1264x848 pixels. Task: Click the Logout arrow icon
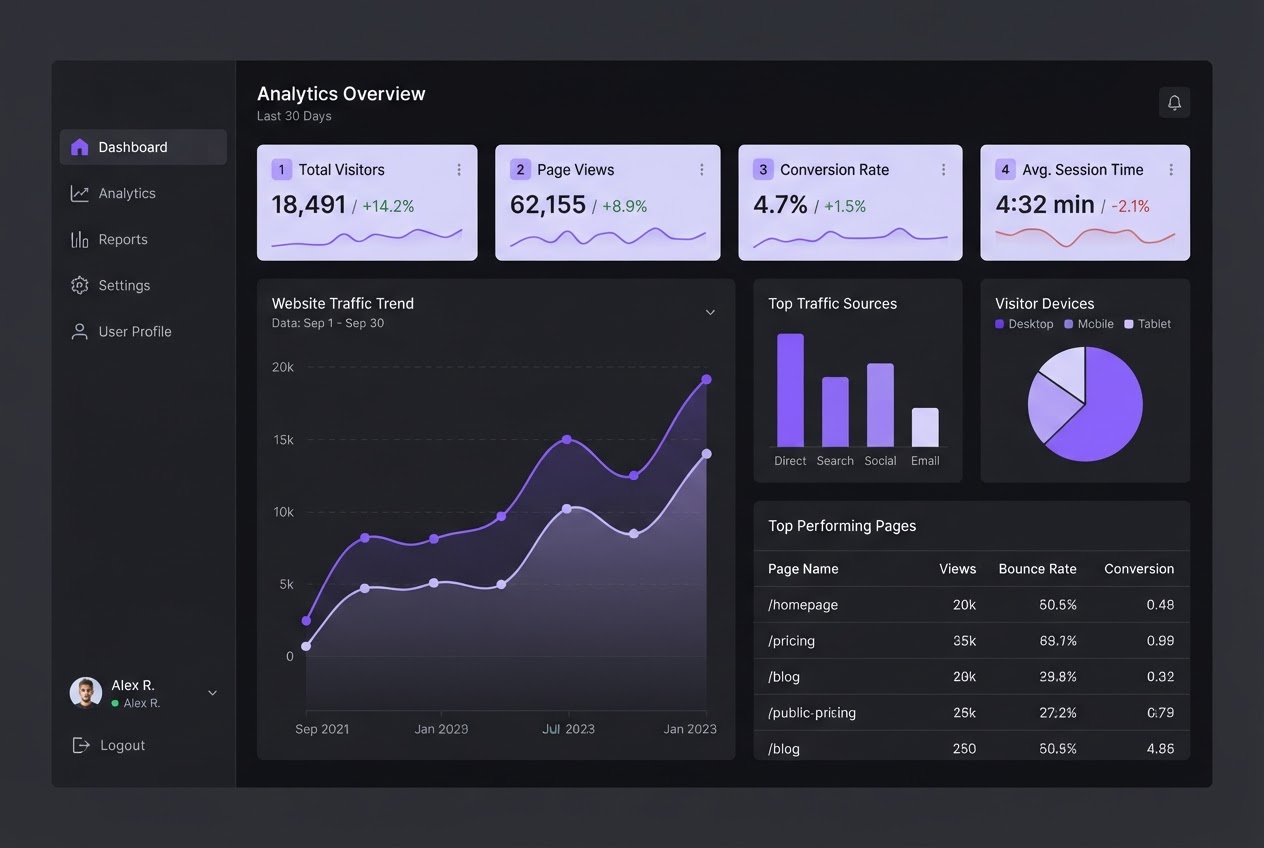[81, 745]
